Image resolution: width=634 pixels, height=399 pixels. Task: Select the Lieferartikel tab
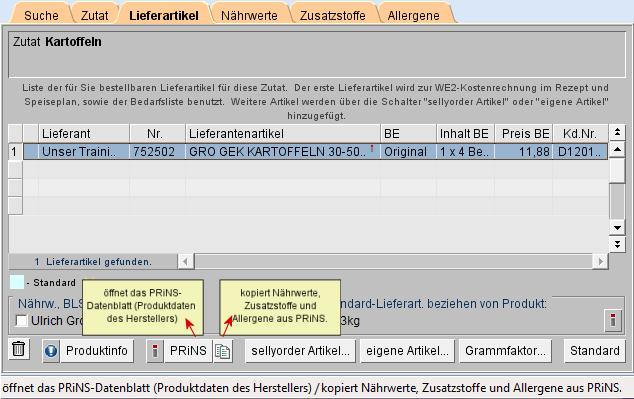[164, 15]
